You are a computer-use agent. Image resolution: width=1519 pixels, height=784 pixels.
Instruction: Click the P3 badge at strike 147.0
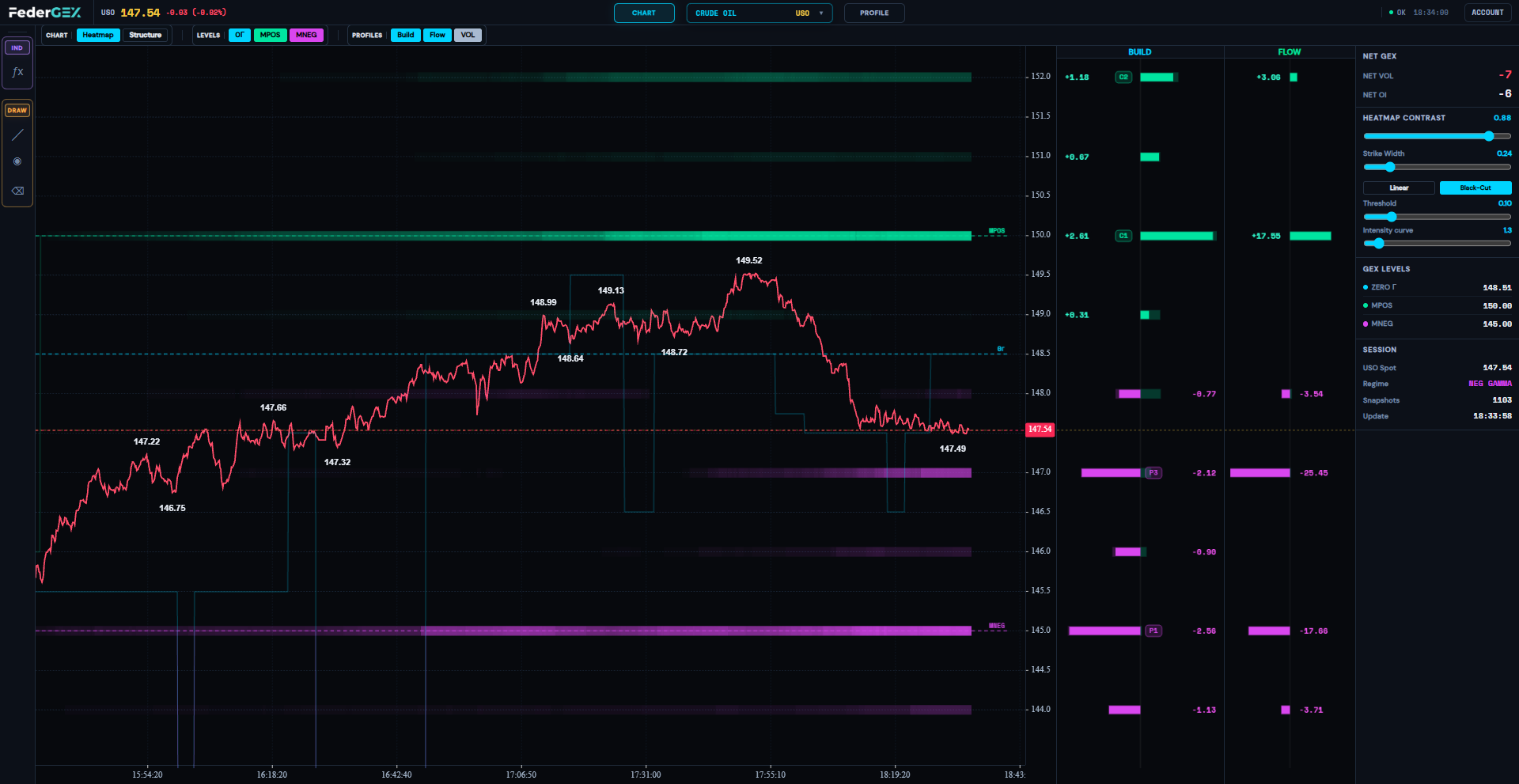[1153, 473]
